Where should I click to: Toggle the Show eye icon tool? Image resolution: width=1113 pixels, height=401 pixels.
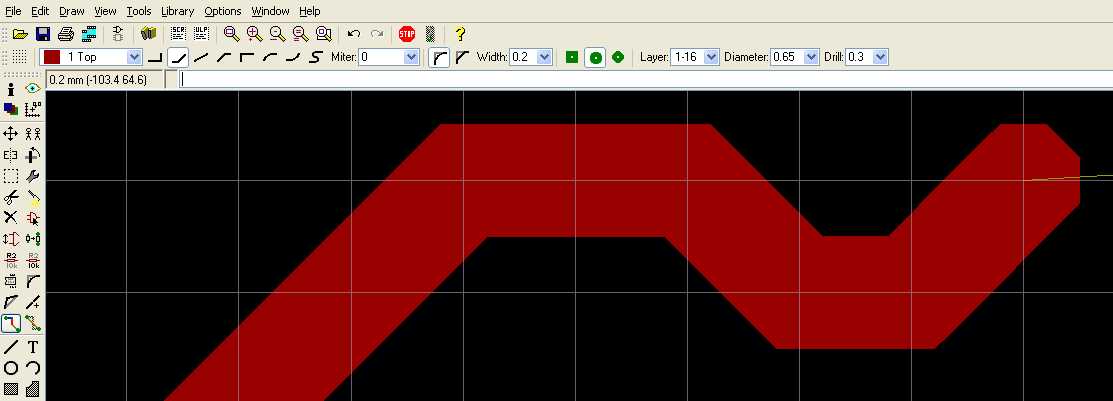click(33, 90)
